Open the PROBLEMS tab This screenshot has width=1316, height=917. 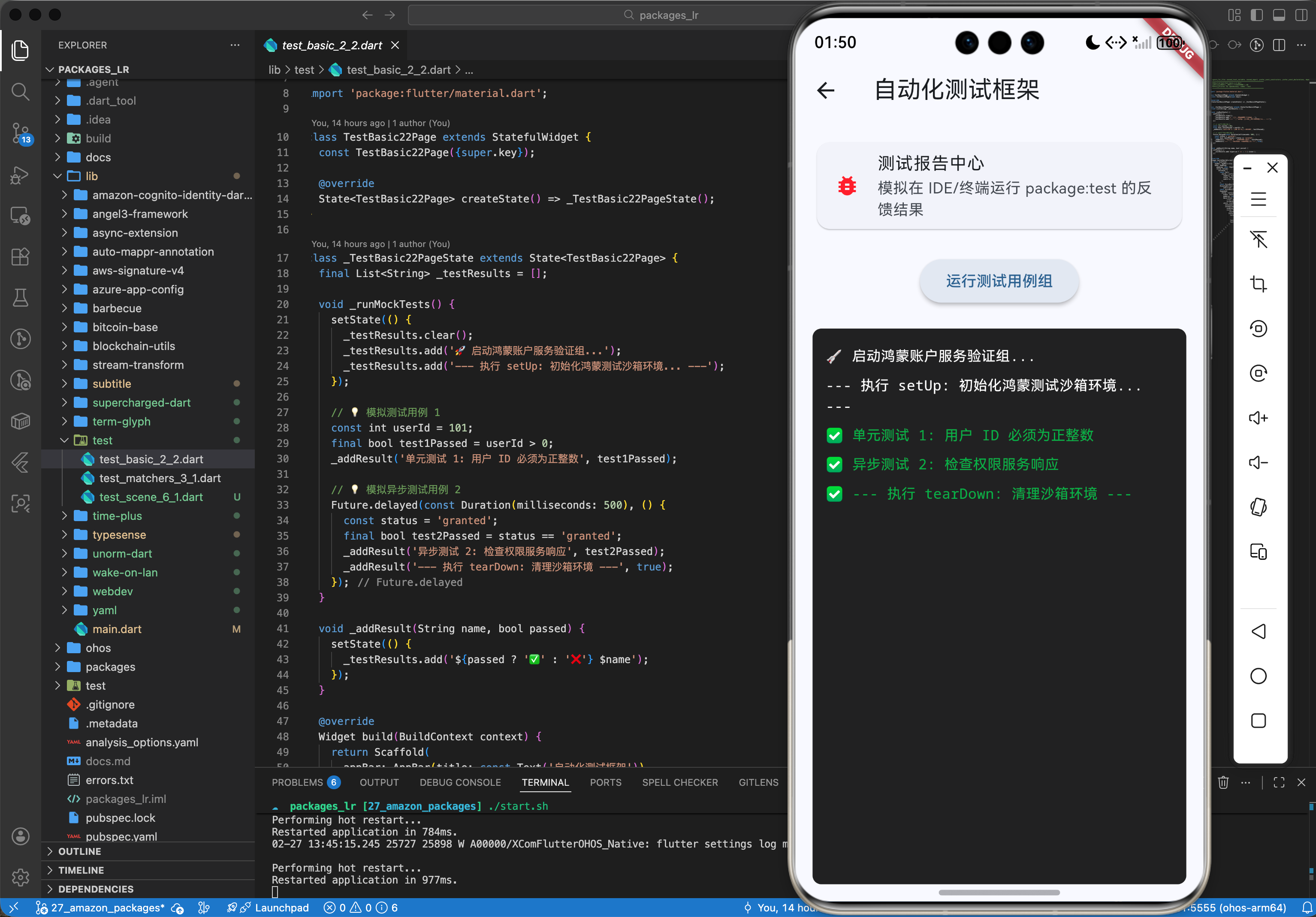(298, 782)
